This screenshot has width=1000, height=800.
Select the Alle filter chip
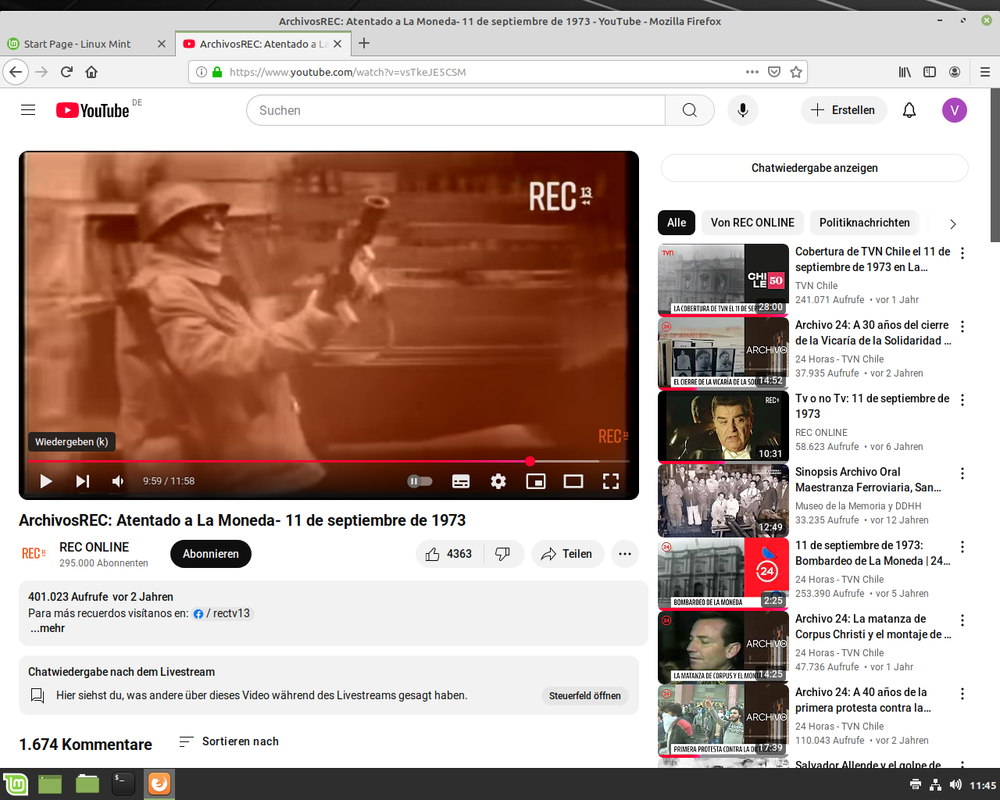pos(676,223)
